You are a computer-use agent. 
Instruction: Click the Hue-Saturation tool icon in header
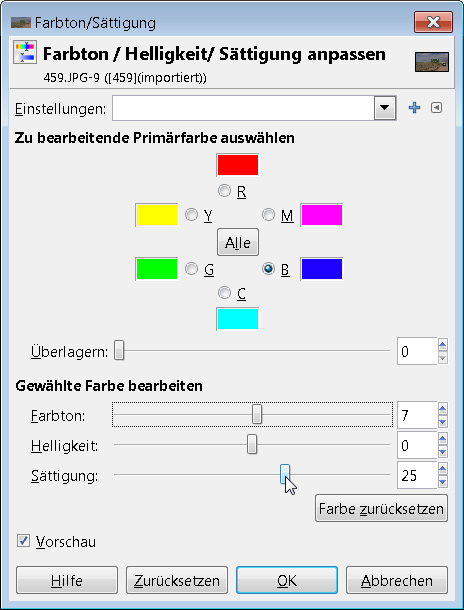click(x=25, y=52)
